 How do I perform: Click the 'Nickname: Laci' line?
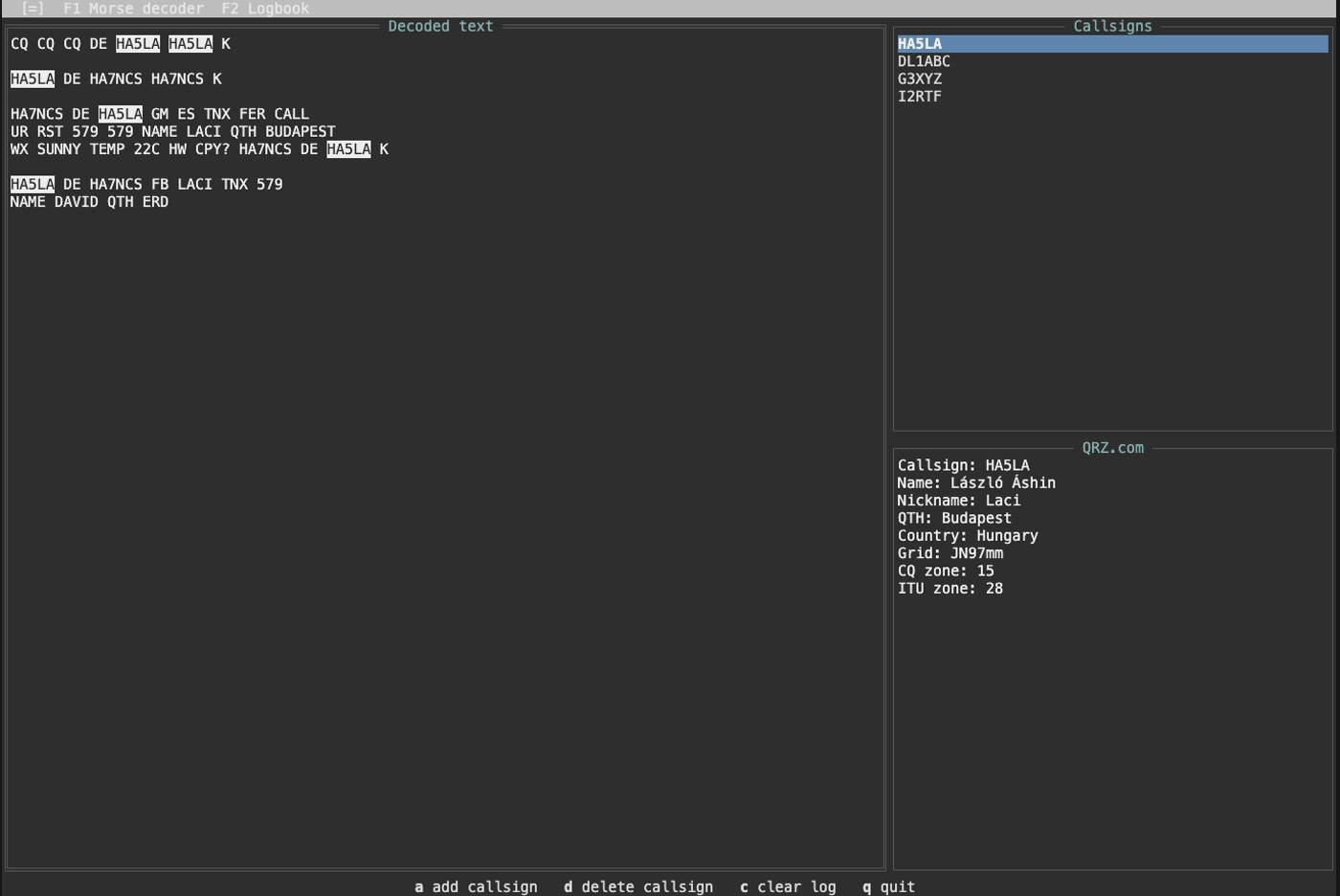tap(959, 501)
